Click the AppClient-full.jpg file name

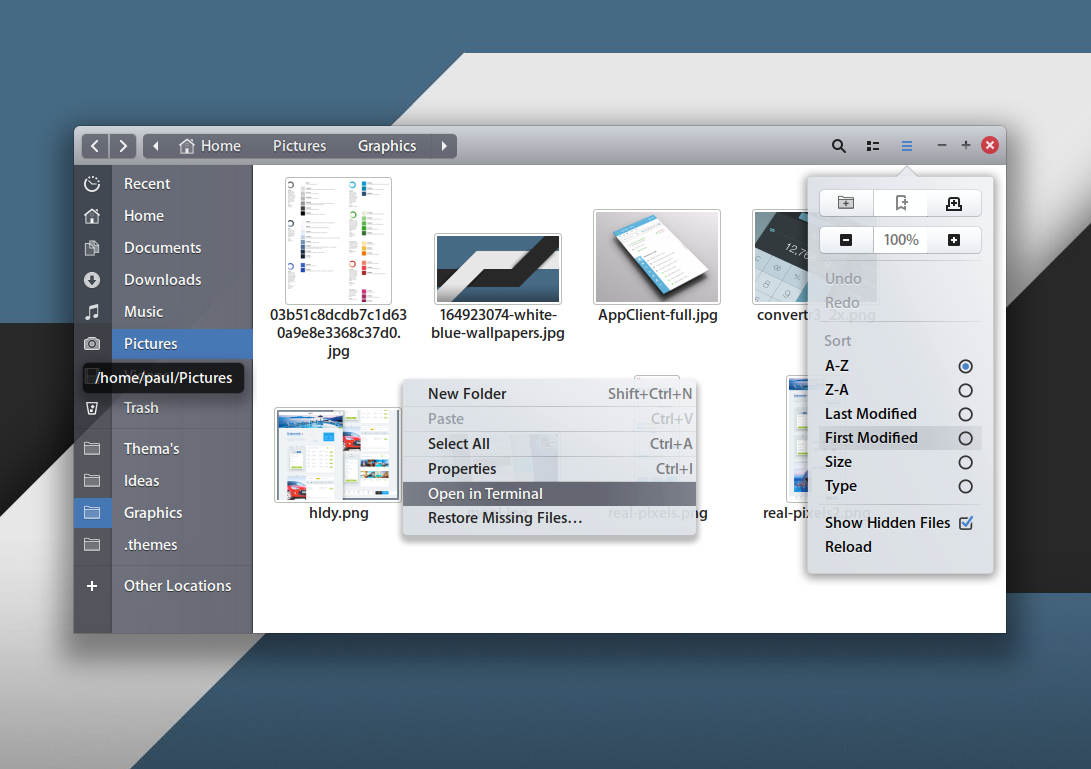(658, 315)
